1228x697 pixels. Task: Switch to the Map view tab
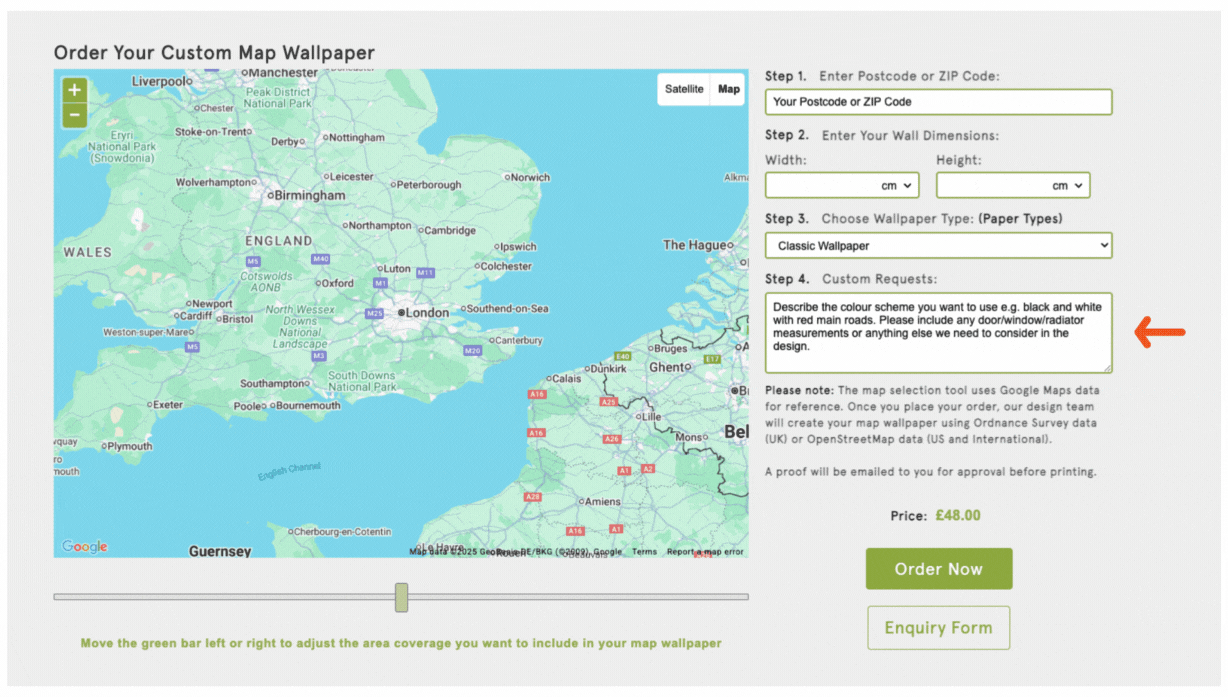click(x=729, y=89)
